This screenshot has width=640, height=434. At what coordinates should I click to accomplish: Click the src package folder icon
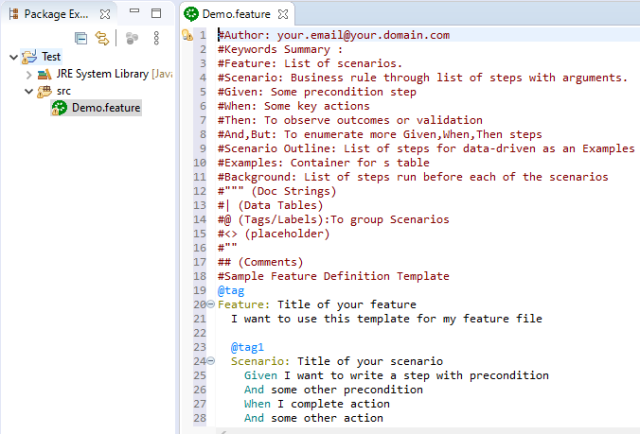44,91
